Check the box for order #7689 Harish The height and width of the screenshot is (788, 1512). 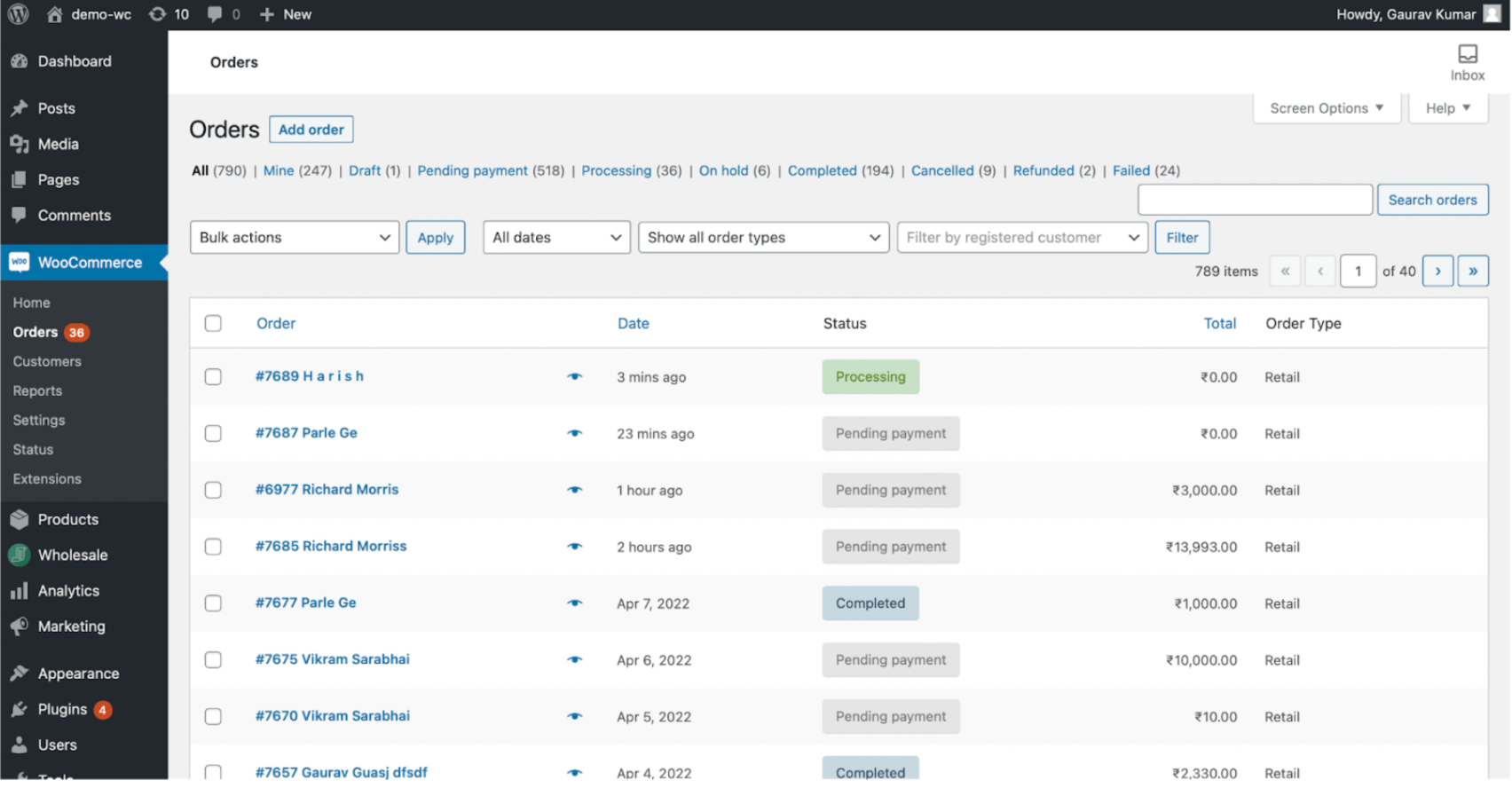[x=213, y=377]
